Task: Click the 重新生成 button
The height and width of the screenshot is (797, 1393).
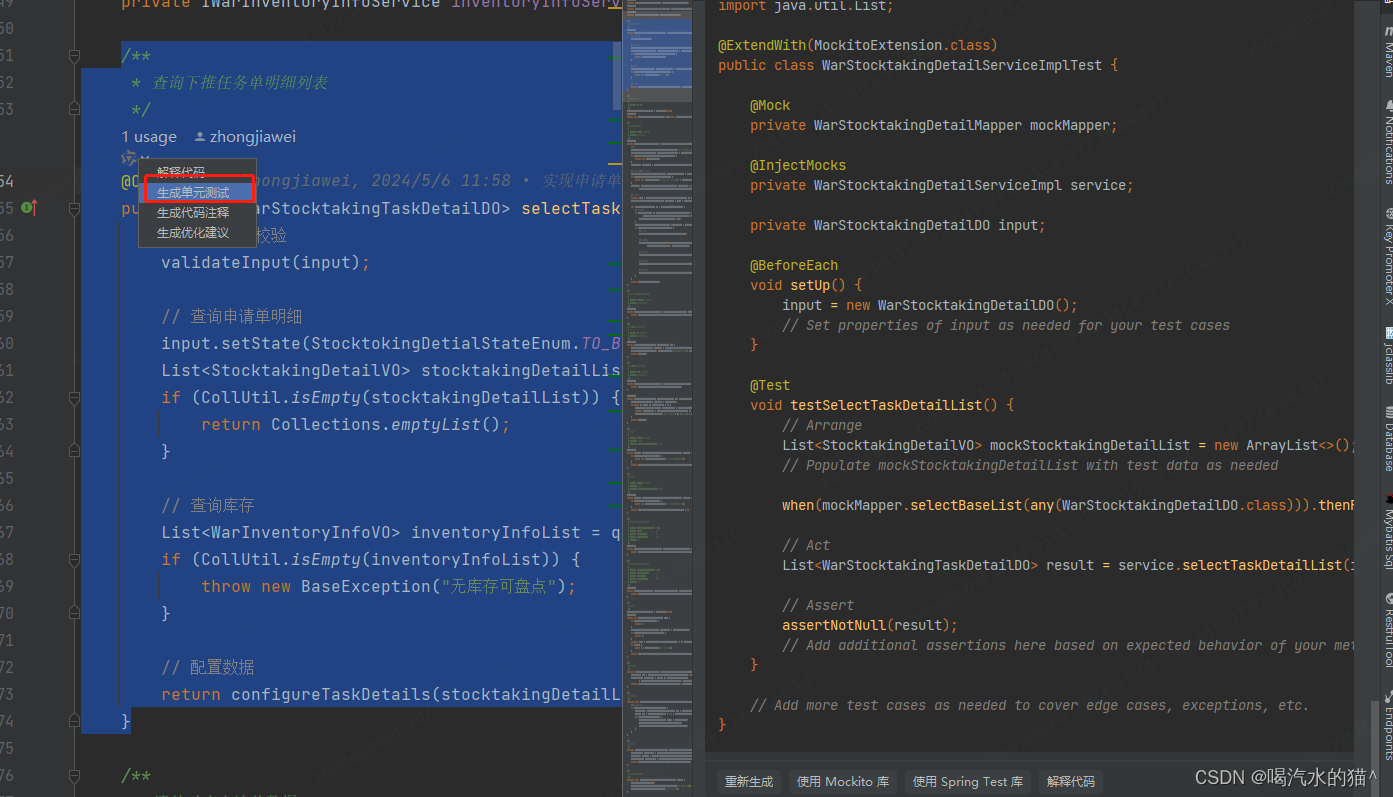Action: click(x=749, y=782)
